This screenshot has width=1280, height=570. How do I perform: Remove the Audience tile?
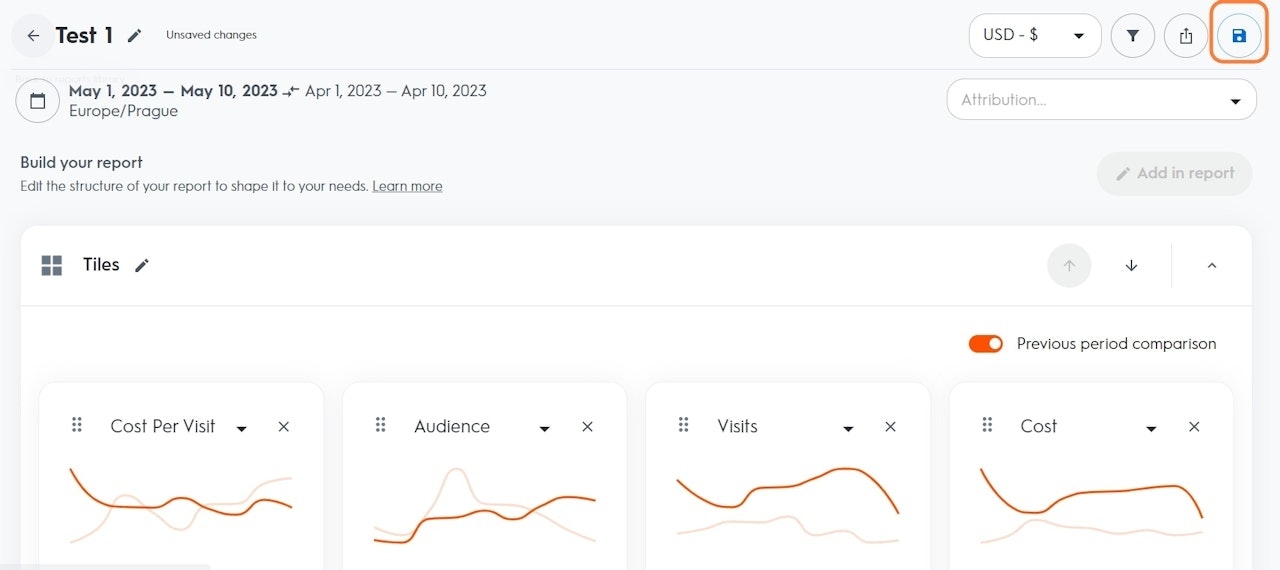(x=588, y=427)
